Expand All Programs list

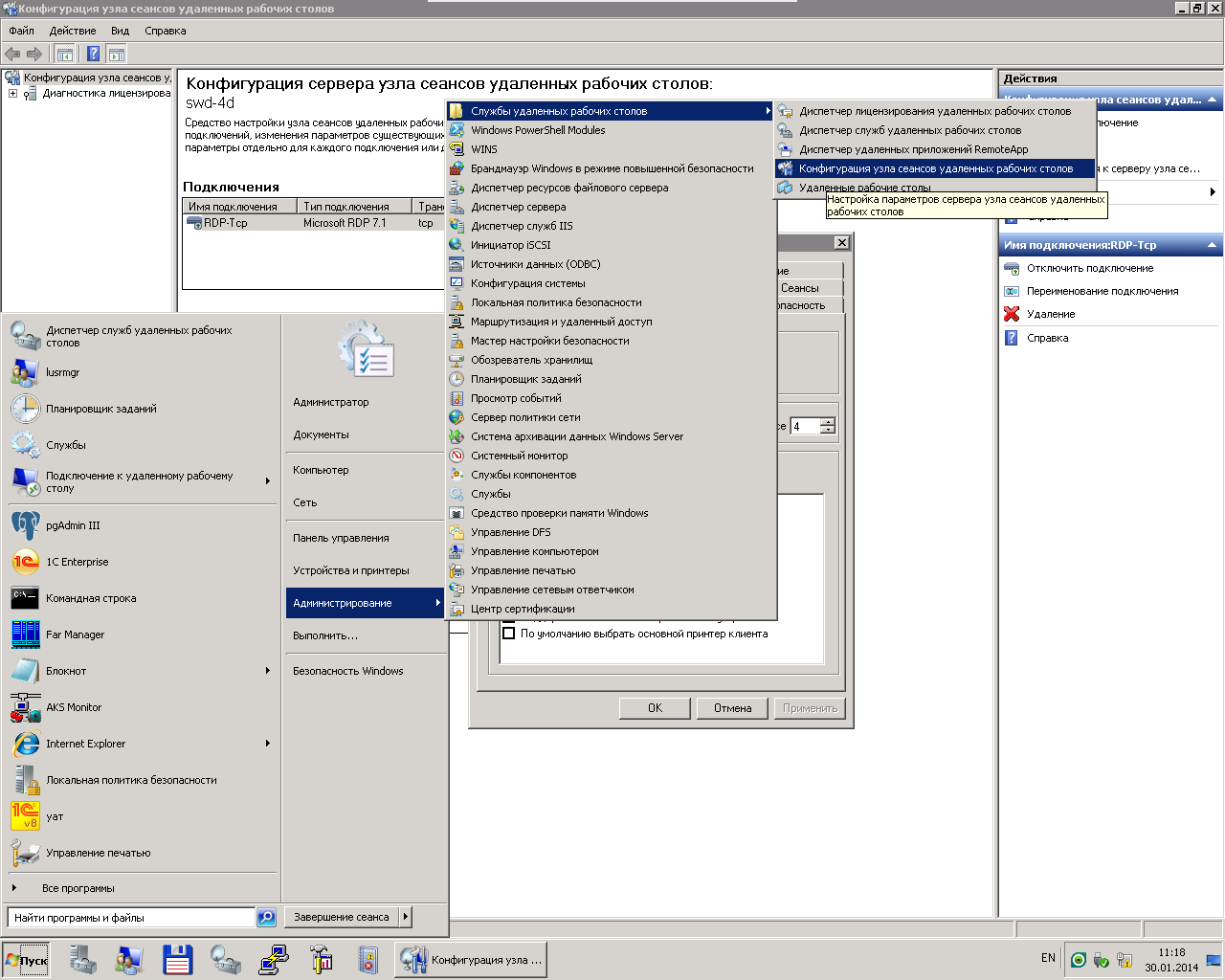[77, 888]
